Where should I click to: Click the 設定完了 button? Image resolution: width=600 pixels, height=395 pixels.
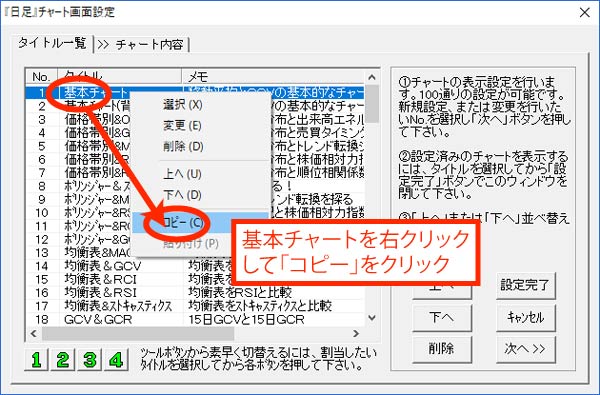point(525,285)
